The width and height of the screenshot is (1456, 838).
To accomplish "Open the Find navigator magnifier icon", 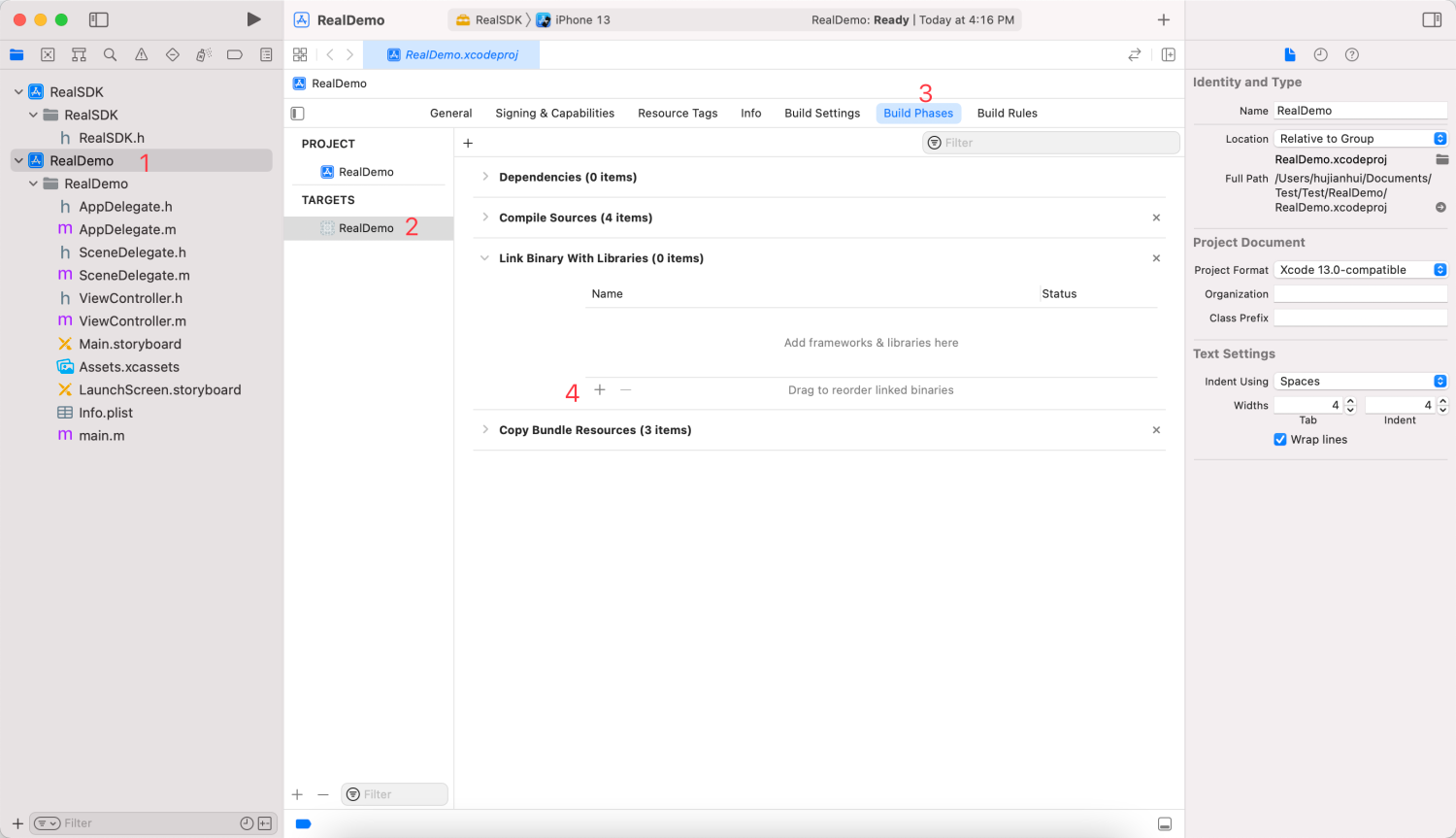I will 110,55.
